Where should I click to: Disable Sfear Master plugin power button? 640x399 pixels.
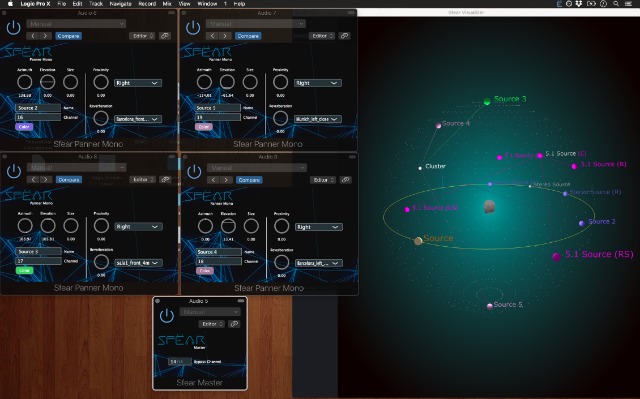167,316
